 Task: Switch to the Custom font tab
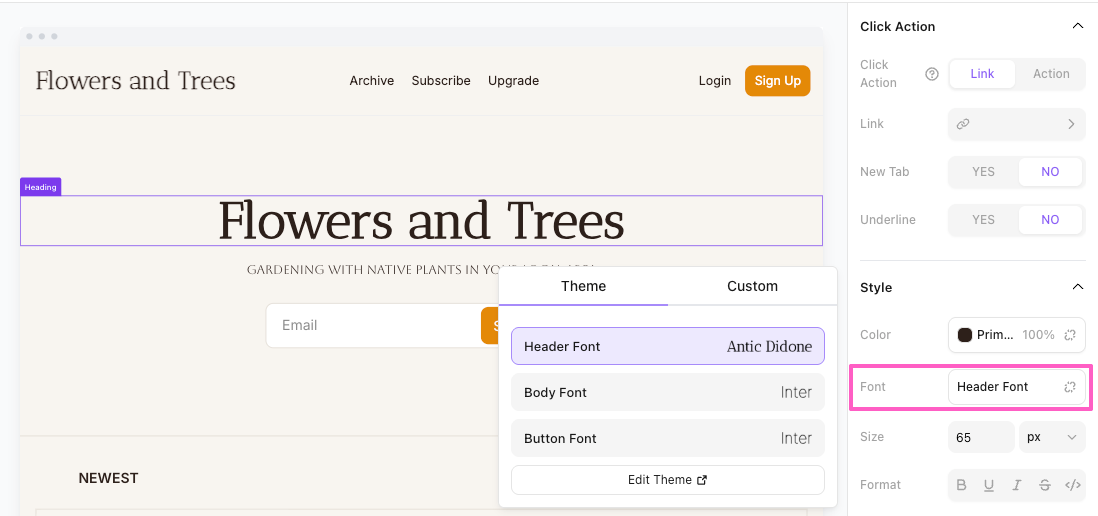[x=752, y=286]
